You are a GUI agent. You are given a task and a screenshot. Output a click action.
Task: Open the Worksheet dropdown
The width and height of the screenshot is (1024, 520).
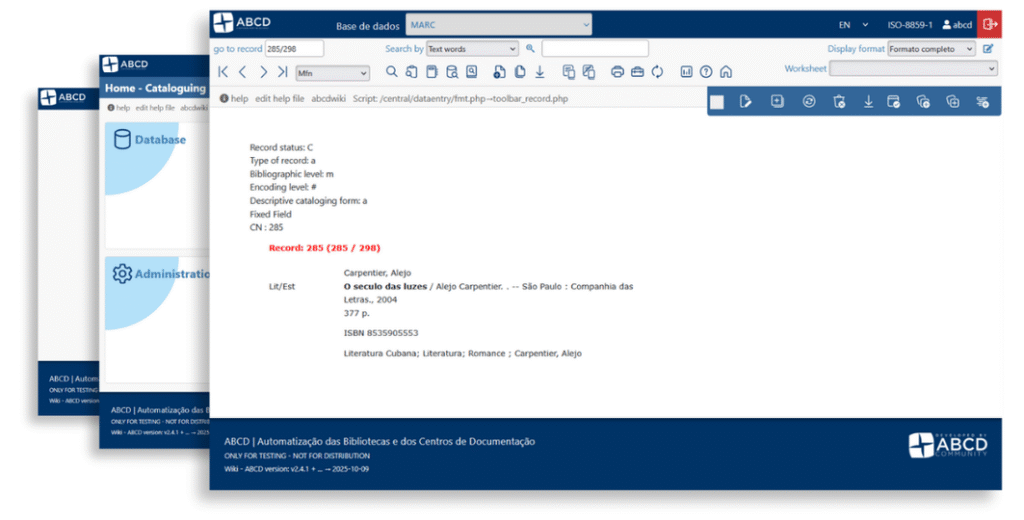coord(913,69)
